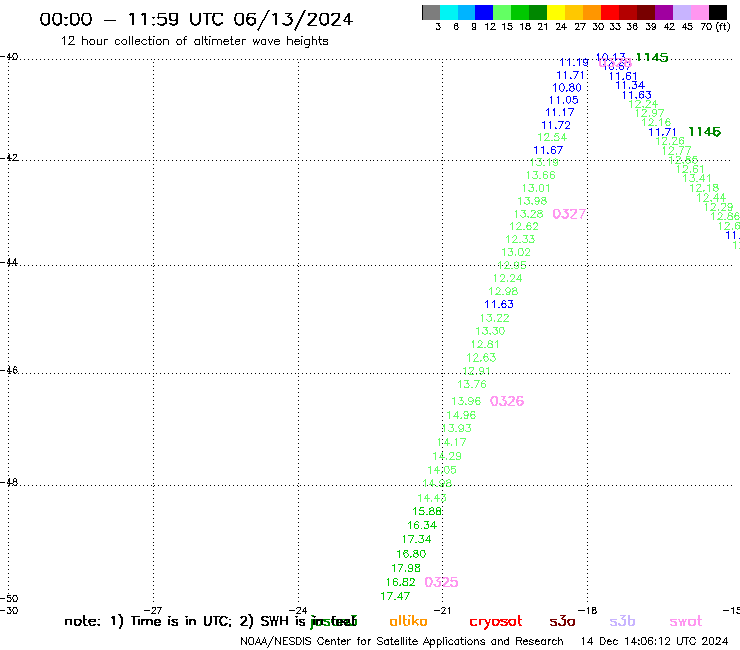Click the wave height value '13.96'
Viewport: 740px width, 650px height.
(466, 401)
